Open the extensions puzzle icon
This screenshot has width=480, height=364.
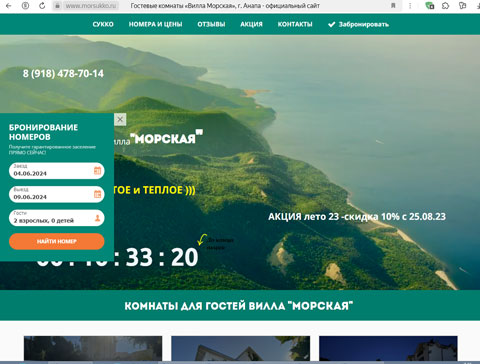pyautogui.click(x=445, y=6)
